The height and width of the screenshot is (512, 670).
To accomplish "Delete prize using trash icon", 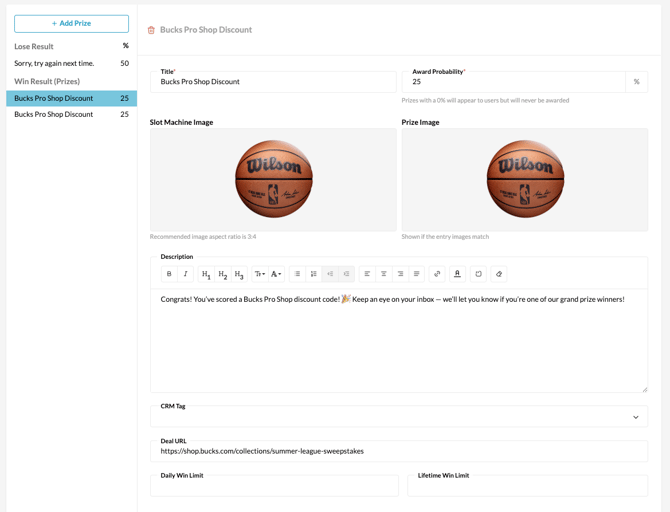I will (x=151, y=30).
